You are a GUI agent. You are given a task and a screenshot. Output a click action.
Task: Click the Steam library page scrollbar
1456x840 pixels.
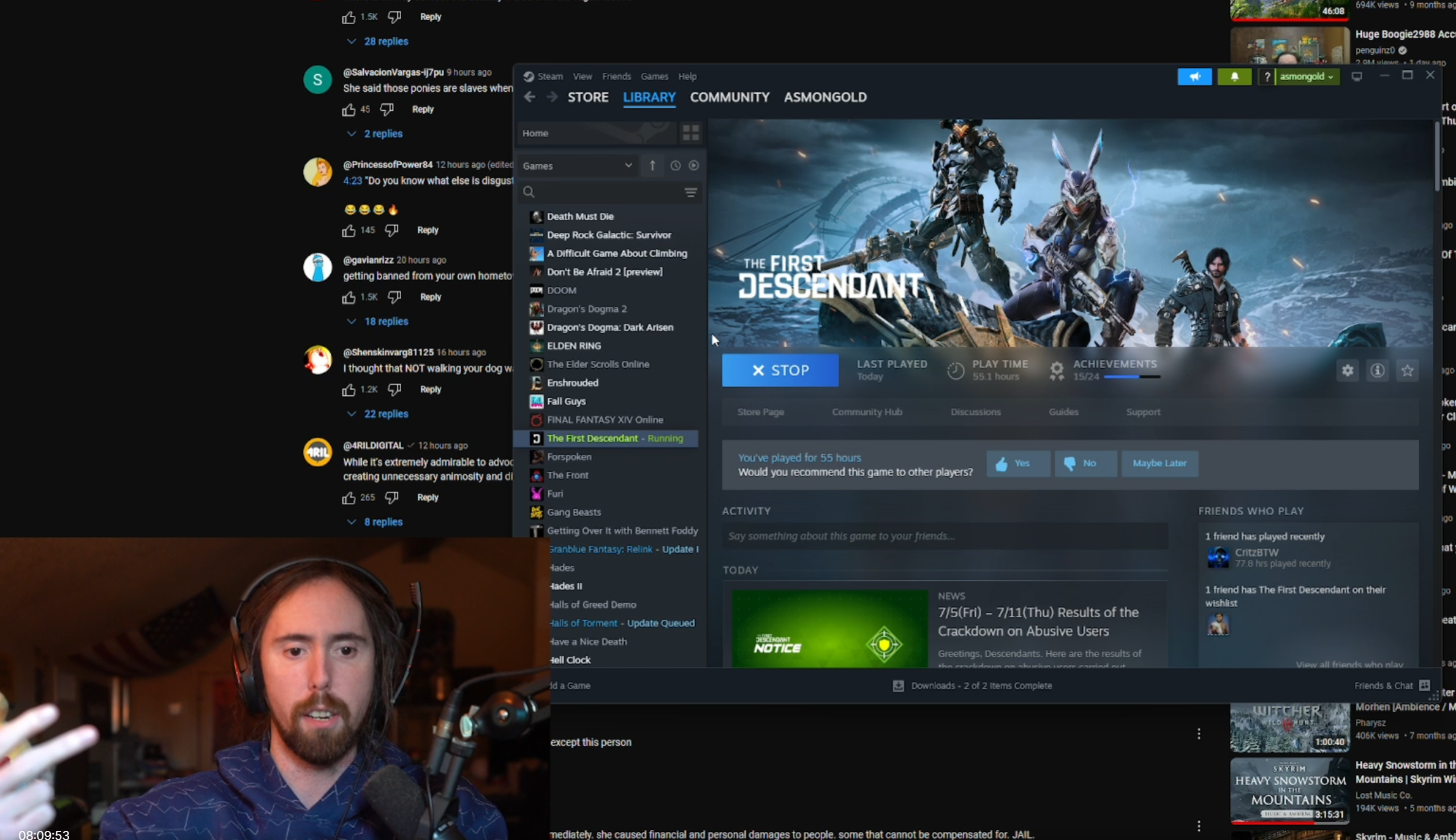pos(1436,156)
